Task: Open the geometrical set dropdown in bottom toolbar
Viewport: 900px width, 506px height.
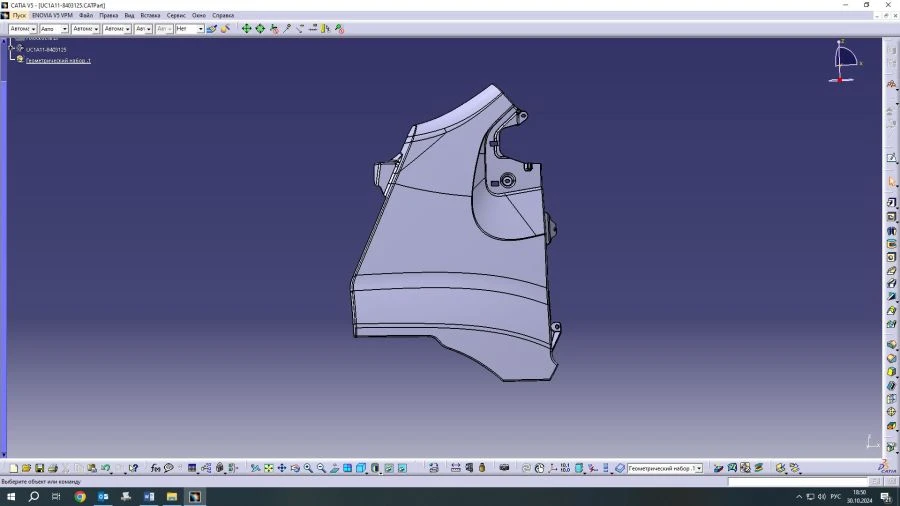Action: coord(698,468)
